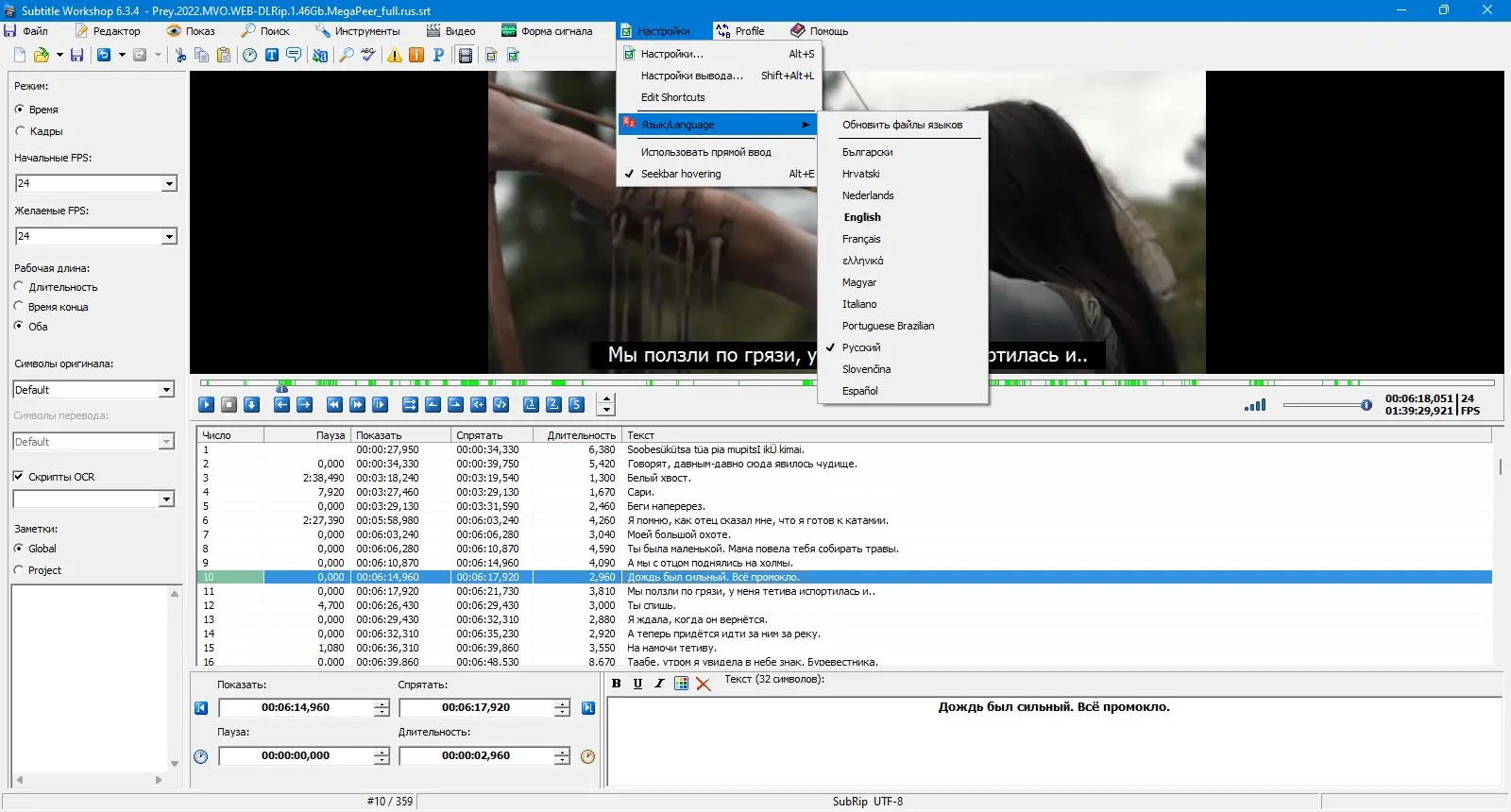1511x812 pixels.
Task: Select Длительность work length option
Action: click(19, 286)
